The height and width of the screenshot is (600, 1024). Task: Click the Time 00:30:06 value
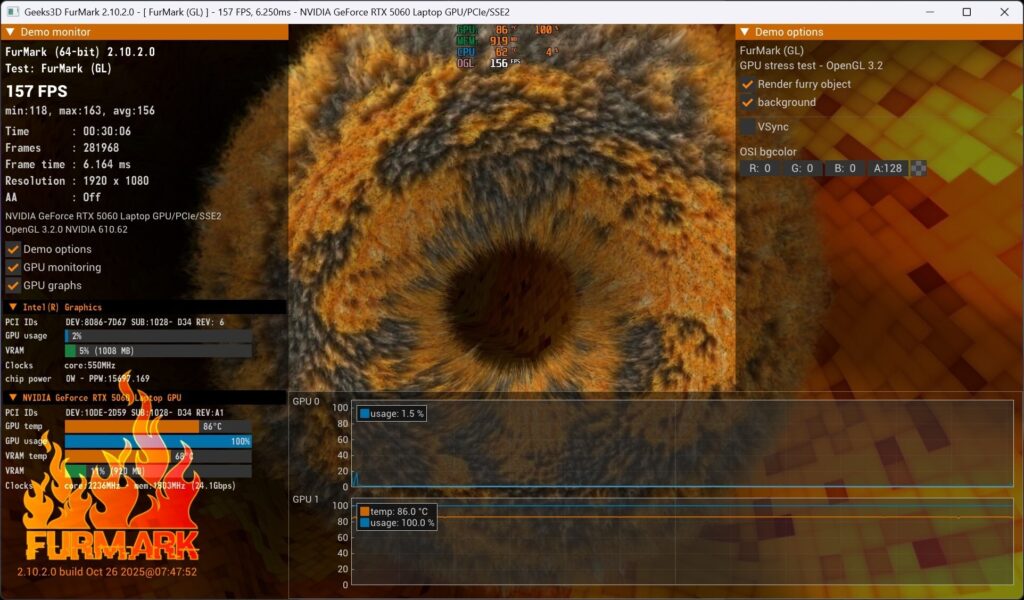pyautogui.click(x=107, y=131)
